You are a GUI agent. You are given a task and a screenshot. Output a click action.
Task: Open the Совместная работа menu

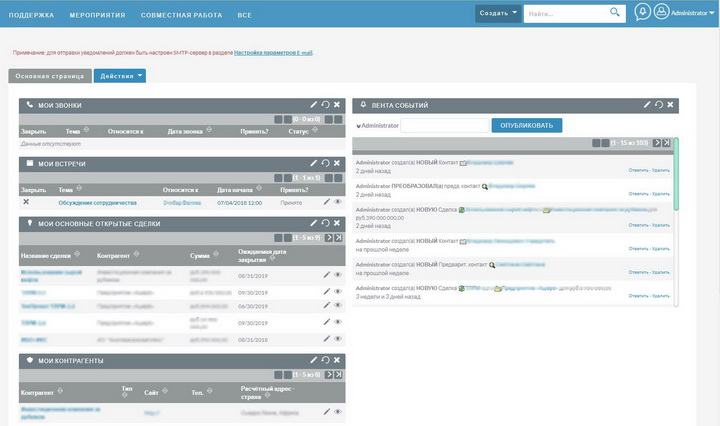click(x=181, y=15)
